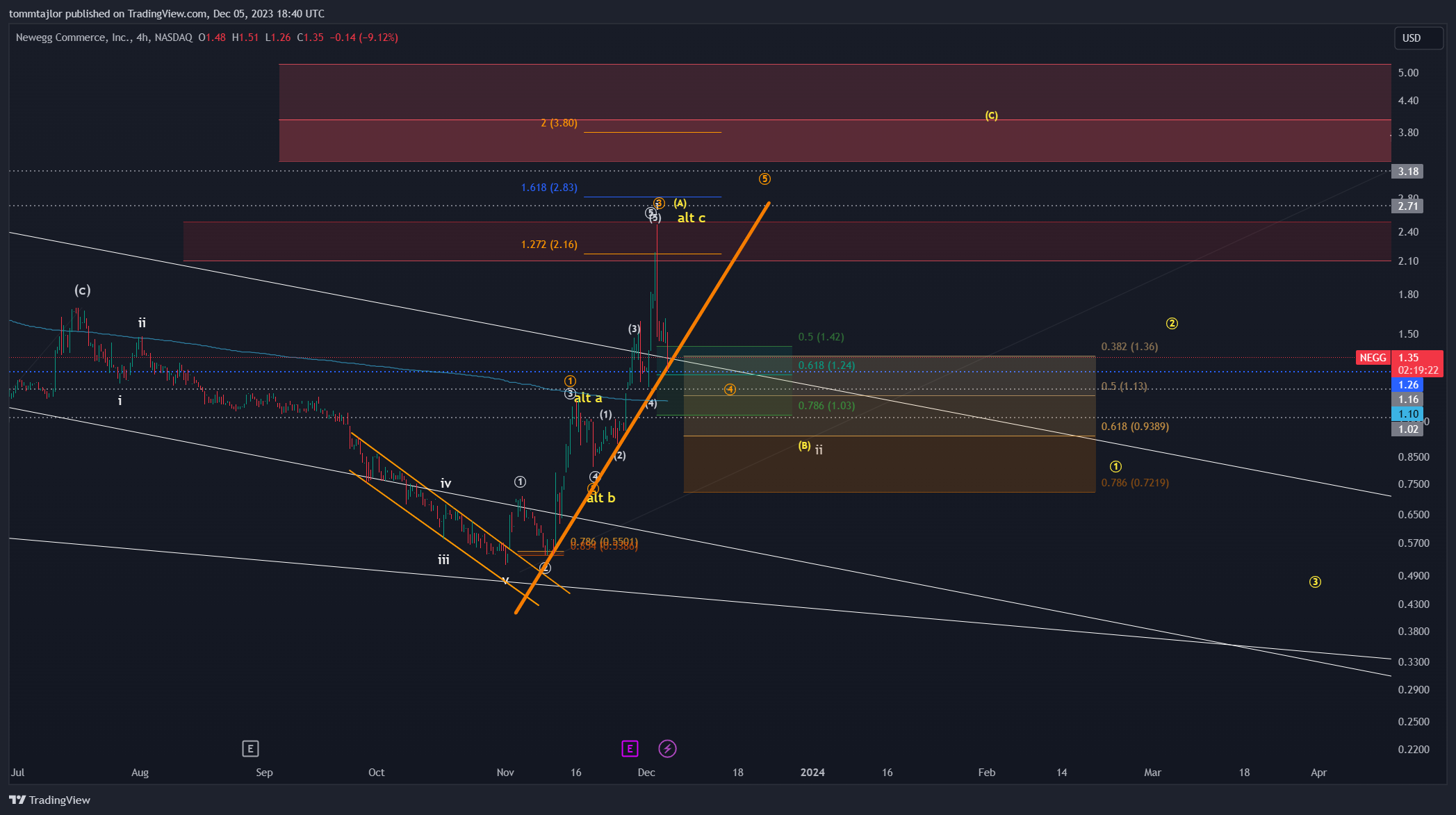Viewport: 1456px width, 815px height.
Task: Click the 0.786 (1.03) retracement label
Action: pos(826,406)
